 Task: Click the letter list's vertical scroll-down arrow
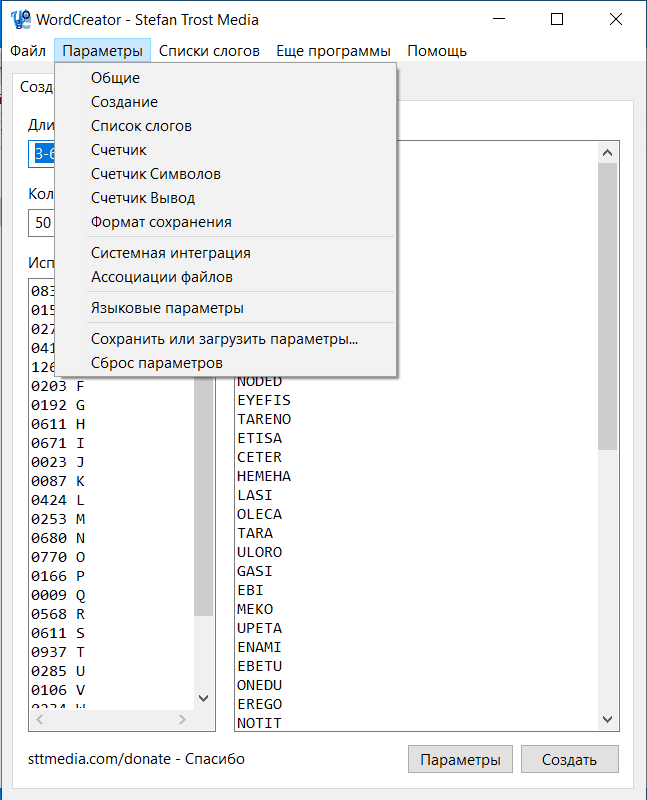pyautogui.click(x=203, y=699)
